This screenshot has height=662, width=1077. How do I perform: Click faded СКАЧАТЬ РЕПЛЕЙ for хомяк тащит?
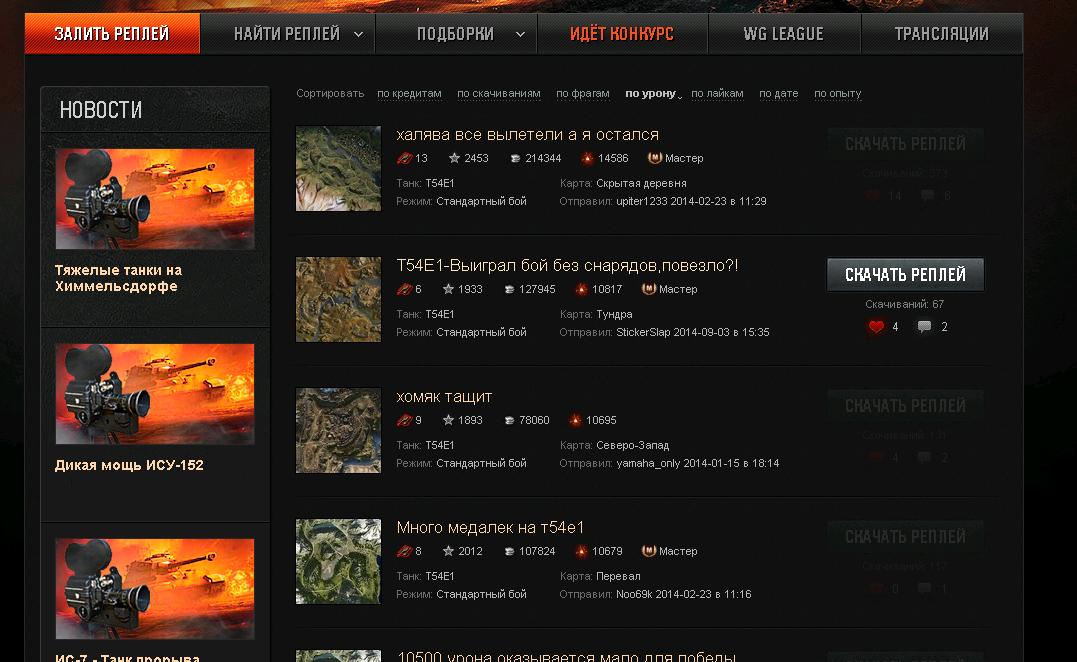(x=905, y=406)
